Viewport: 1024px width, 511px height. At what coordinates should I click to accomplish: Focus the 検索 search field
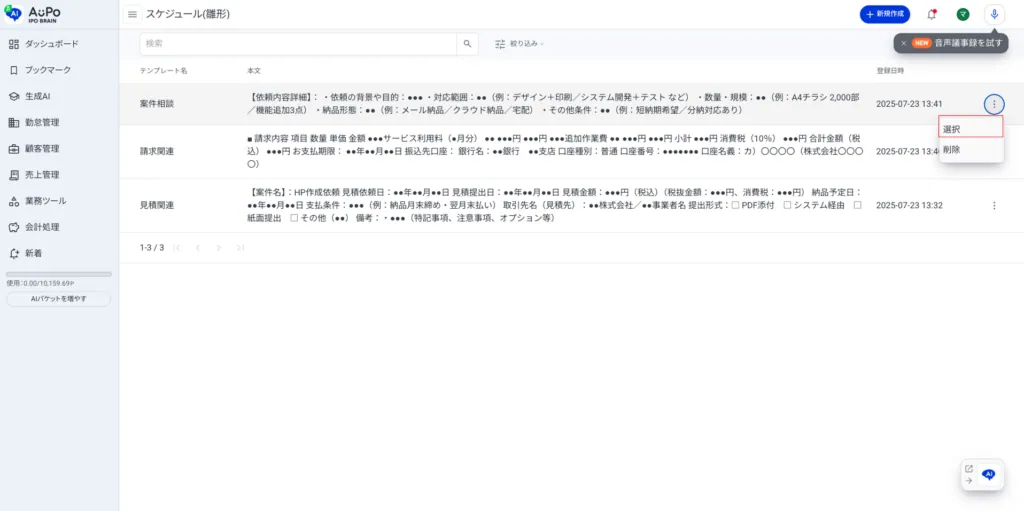tap(298, 44)
